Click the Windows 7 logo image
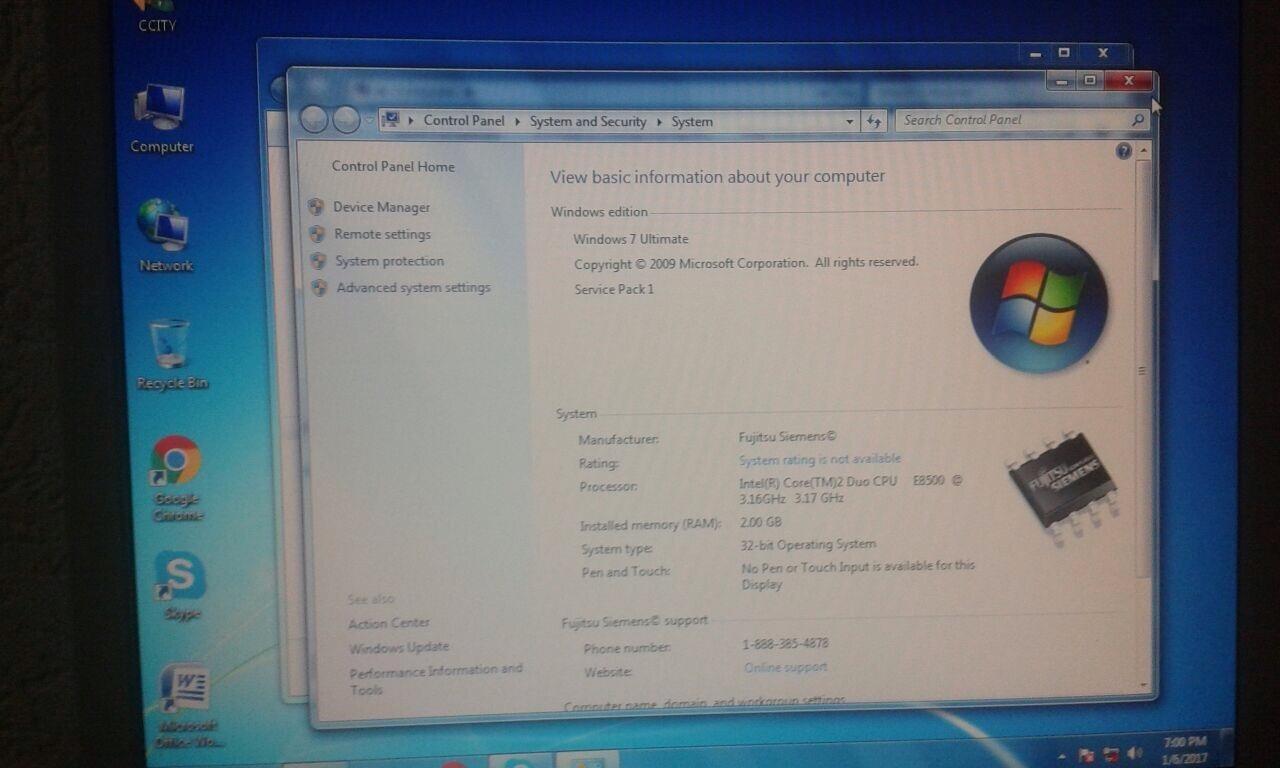Screen dimensions: 1280x768 [1039, 303]
